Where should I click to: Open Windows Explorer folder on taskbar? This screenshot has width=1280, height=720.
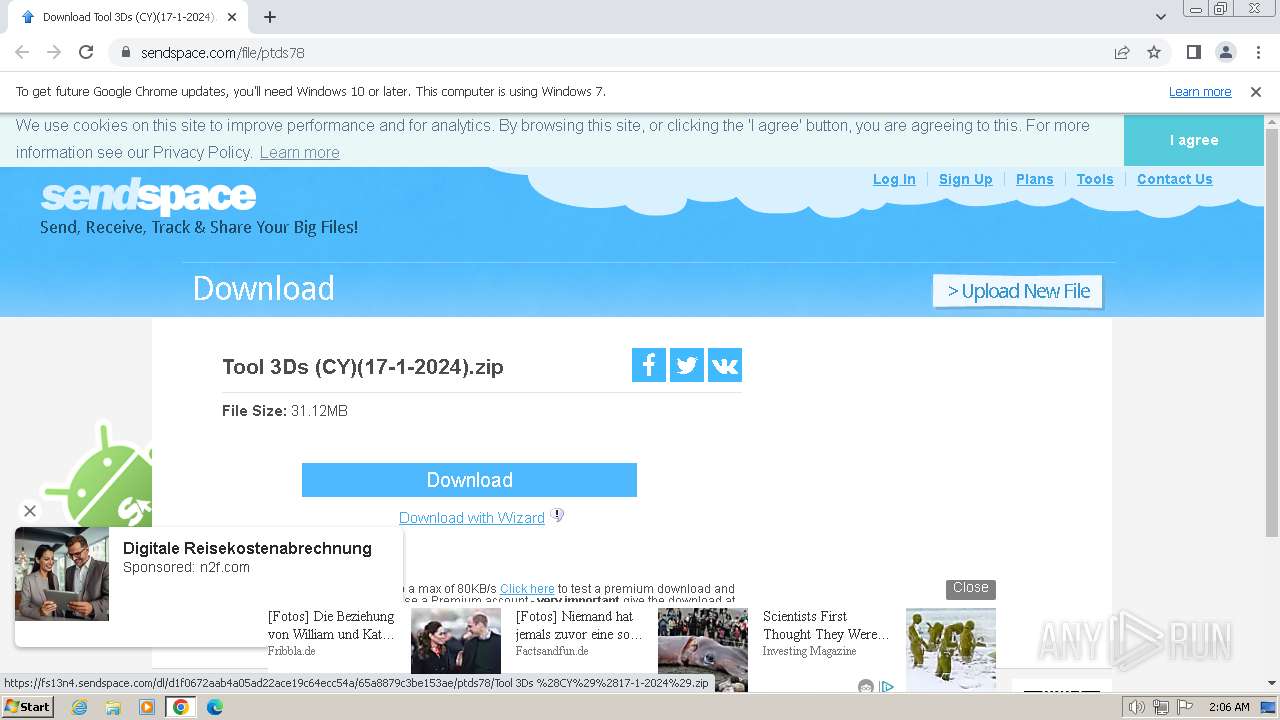coord(113,707)
